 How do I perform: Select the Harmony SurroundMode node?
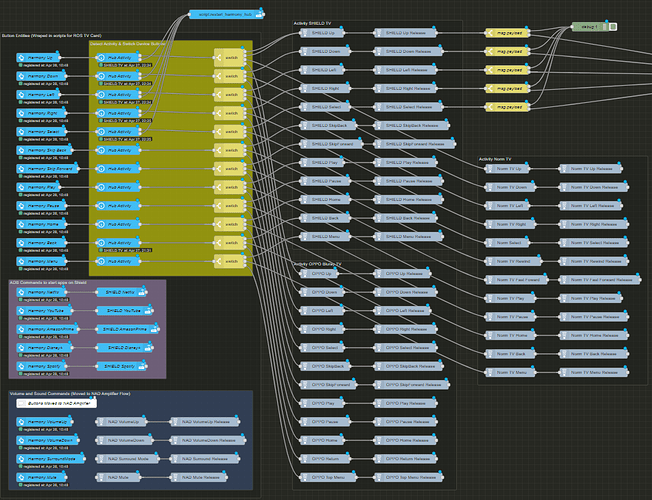coord(51,459)
